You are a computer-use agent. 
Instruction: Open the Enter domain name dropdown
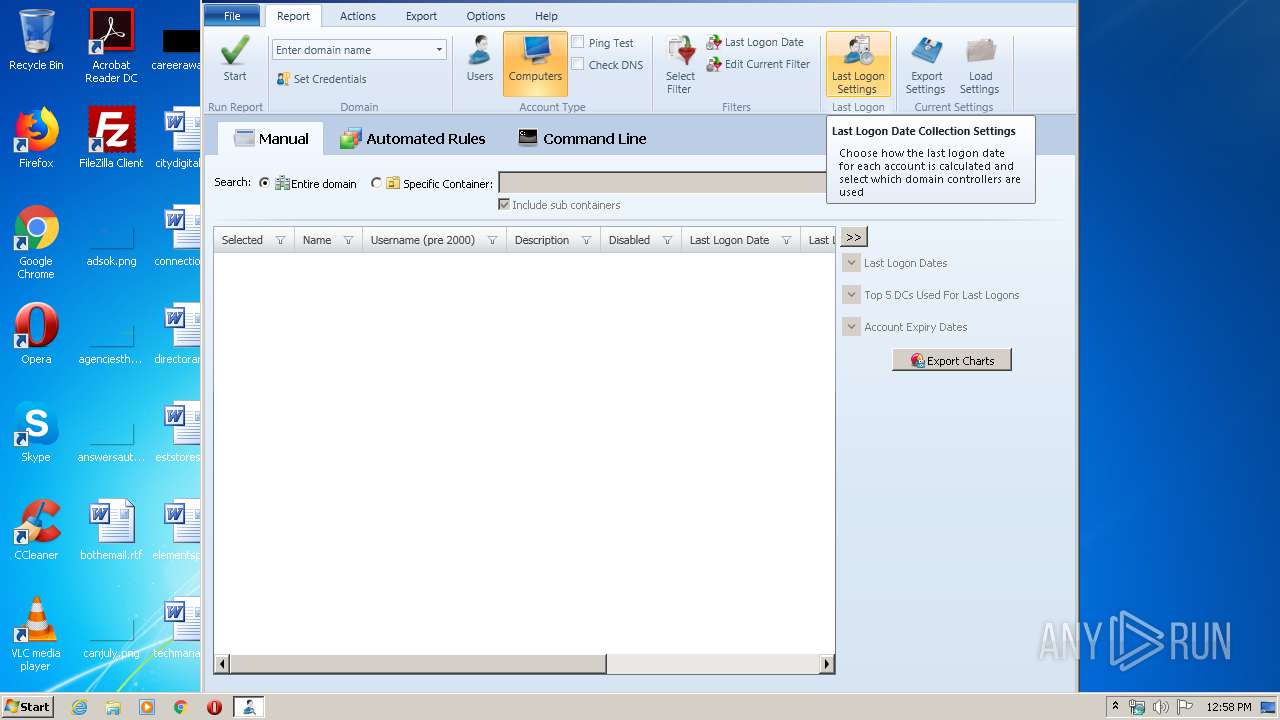[x=439, y=50]
